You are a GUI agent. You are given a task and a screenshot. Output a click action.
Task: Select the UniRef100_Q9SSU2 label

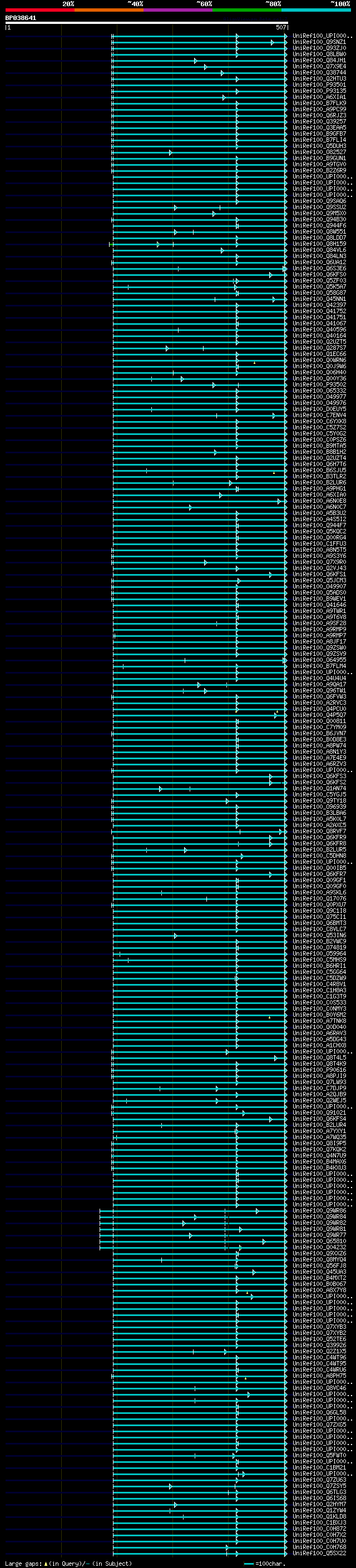pos(319,207)
